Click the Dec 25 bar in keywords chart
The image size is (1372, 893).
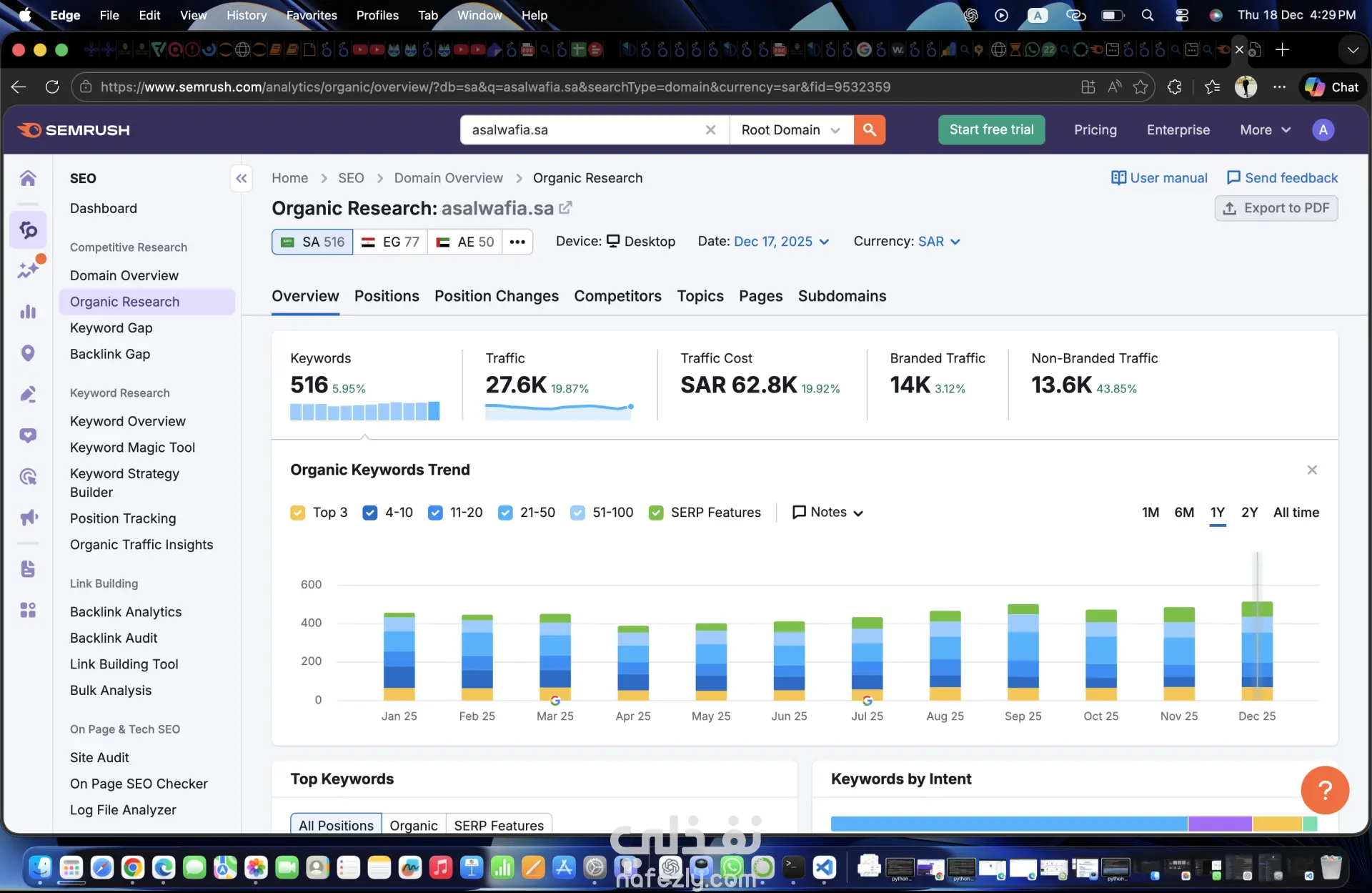click(x=1256, y=651)
